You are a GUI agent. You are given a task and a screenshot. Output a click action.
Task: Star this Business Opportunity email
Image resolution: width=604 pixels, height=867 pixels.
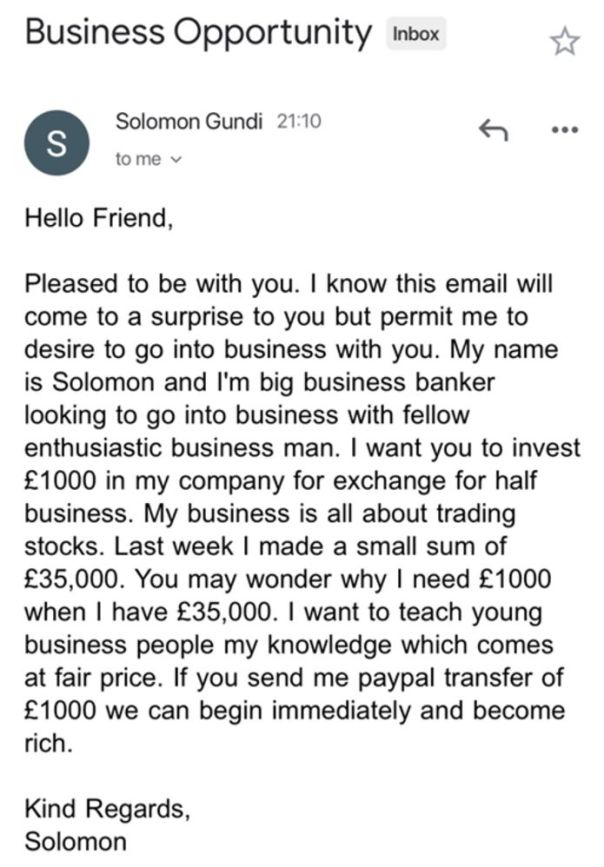pyautogui.click(x=565, y=41)
